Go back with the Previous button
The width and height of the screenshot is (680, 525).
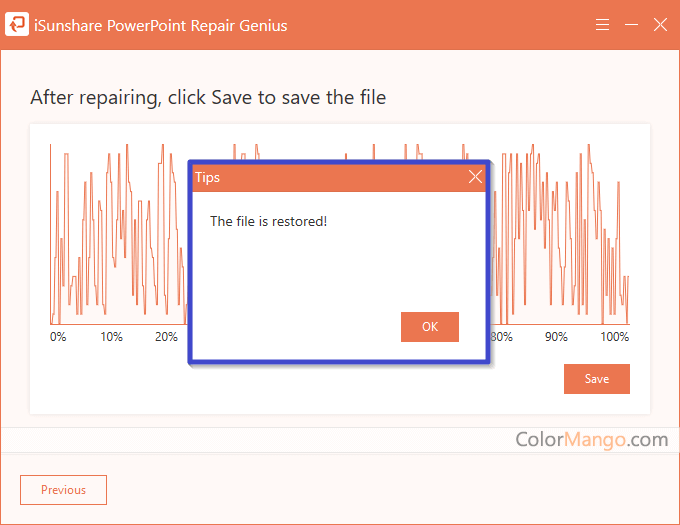click(x=63, y=490)
